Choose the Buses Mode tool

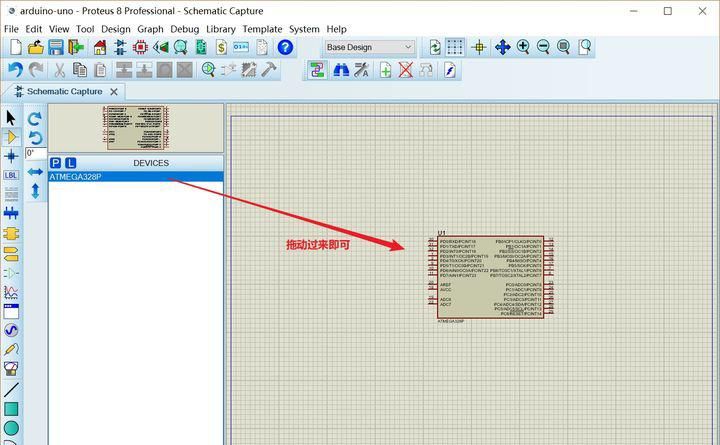coord(11,213)
